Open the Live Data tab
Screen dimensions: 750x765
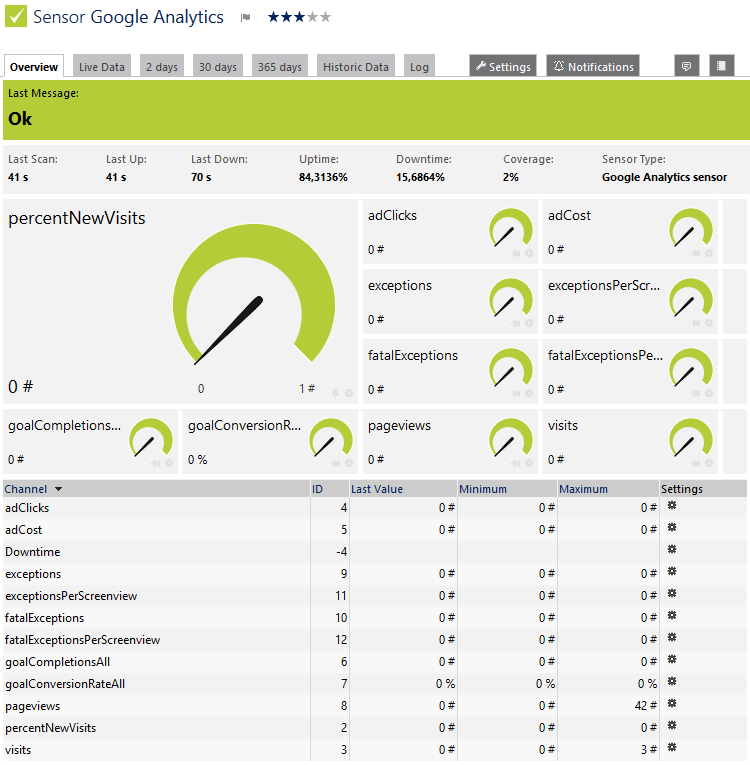click(x=102, y=66)
